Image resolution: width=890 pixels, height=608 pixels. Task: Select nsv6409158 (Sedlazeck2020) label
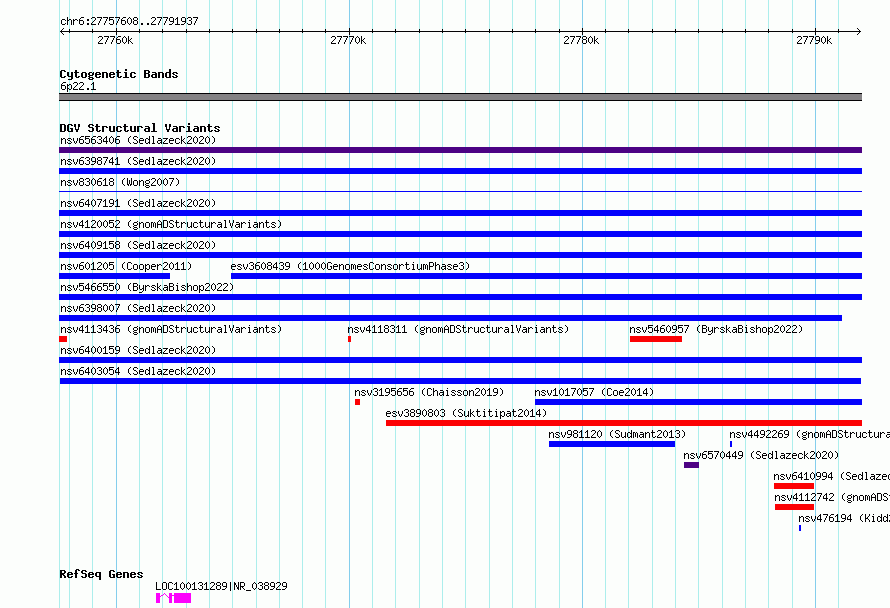[x=138, y=245]
